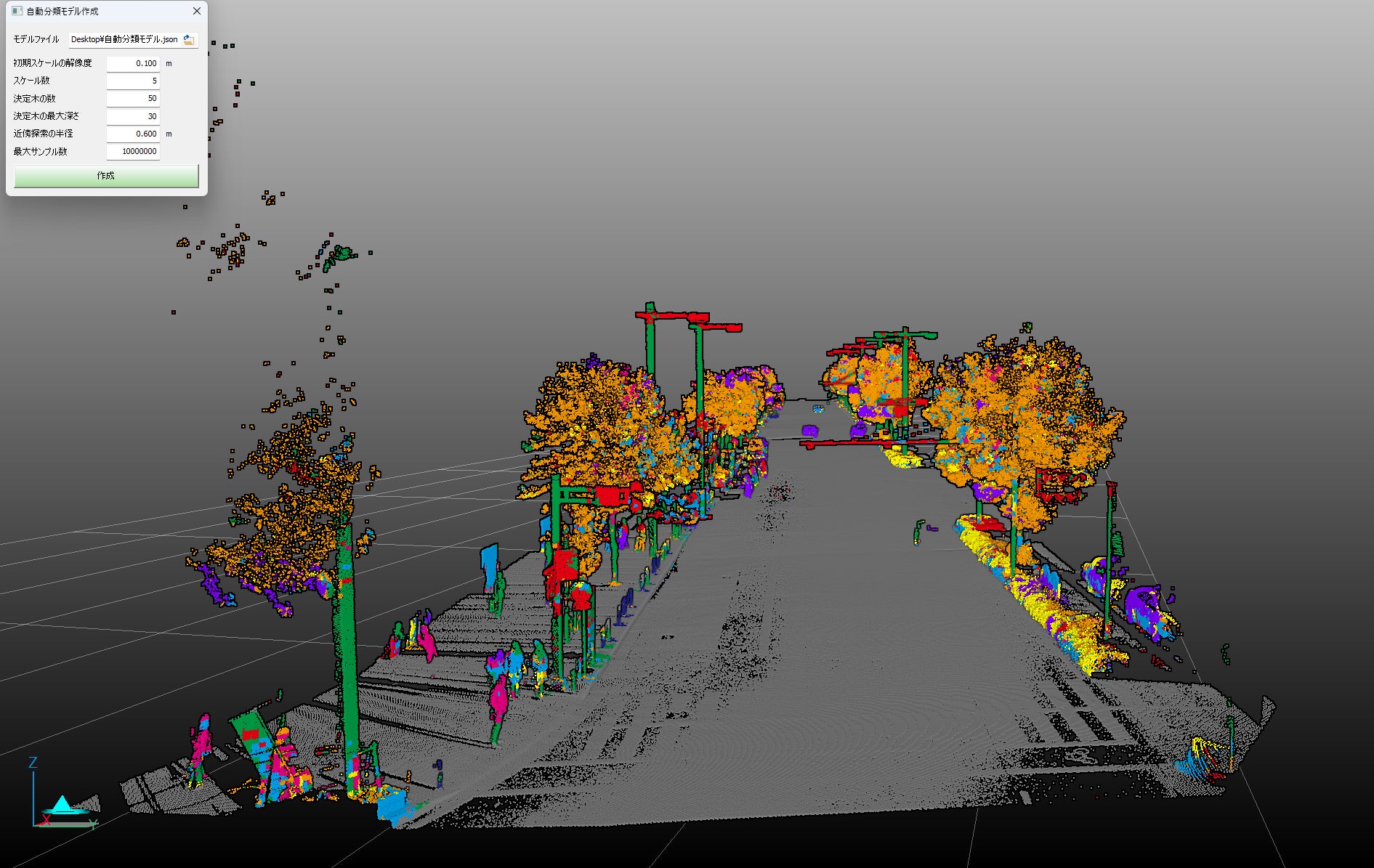
Task: Click the 最大サンプル数 label
Action: [40, 151]
